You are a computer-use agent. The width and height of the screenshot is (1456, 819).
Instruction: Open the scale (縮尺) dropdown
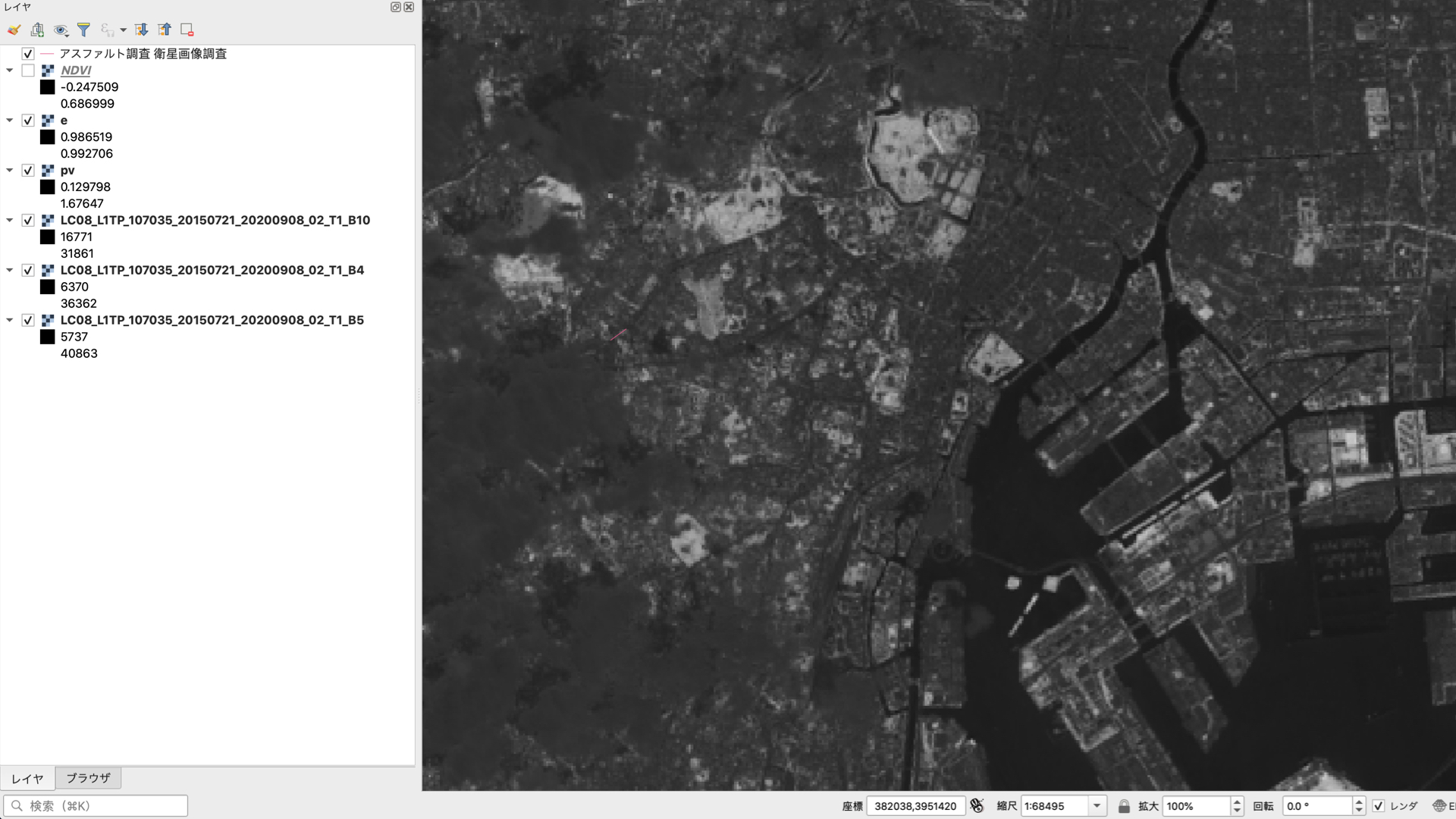[1097, 806]
